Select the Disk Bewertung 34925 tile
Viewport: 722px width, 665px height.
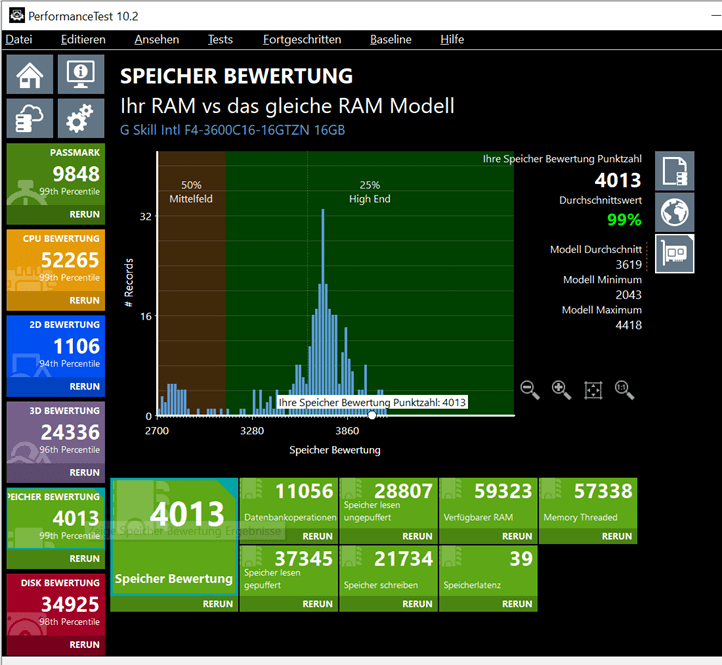pos(56,605)
